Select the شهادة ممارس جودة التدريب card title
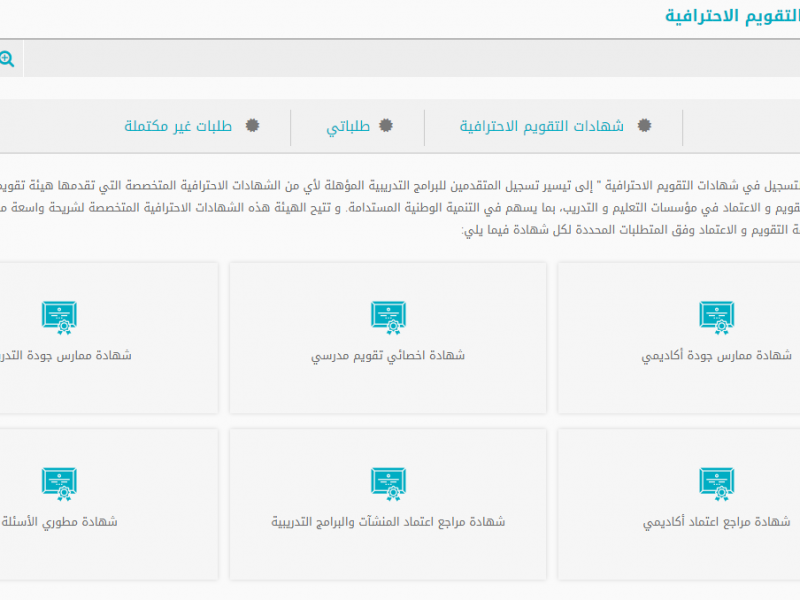Image resolution: width=800 pixels, height=600 pixels. pos(66,355)
